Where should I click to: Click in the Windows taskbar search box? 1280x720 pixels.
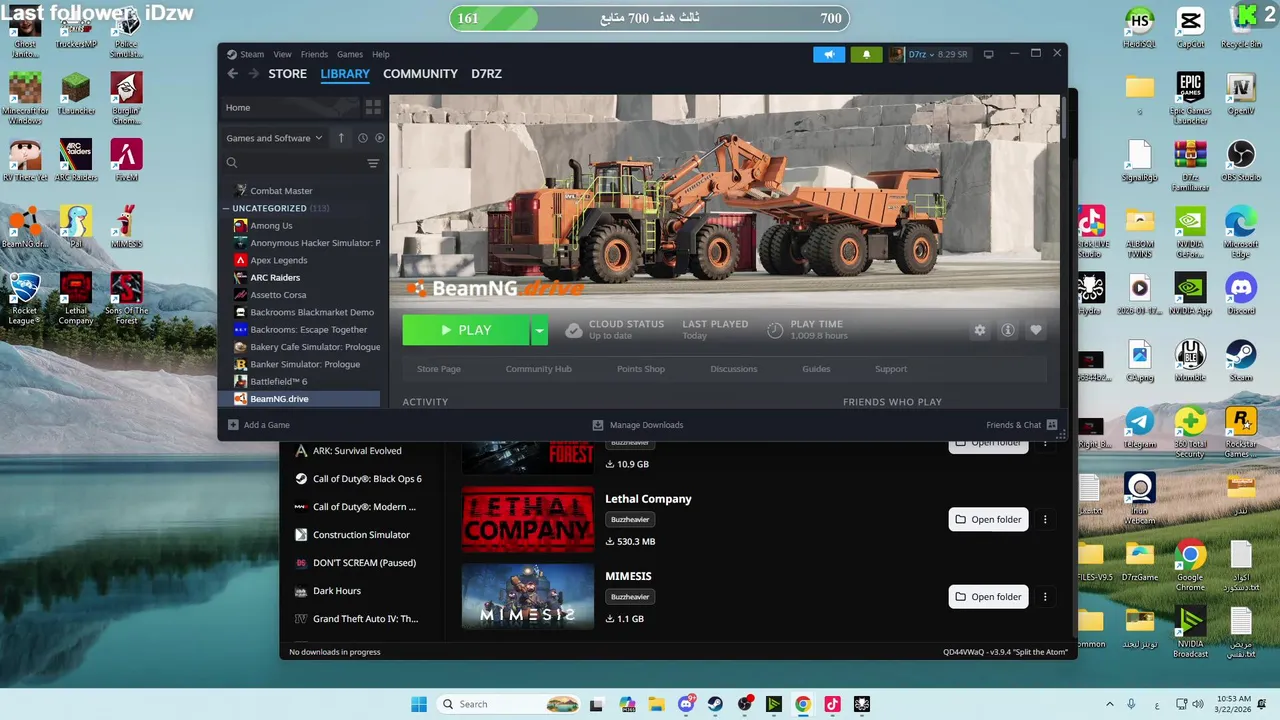510,704
